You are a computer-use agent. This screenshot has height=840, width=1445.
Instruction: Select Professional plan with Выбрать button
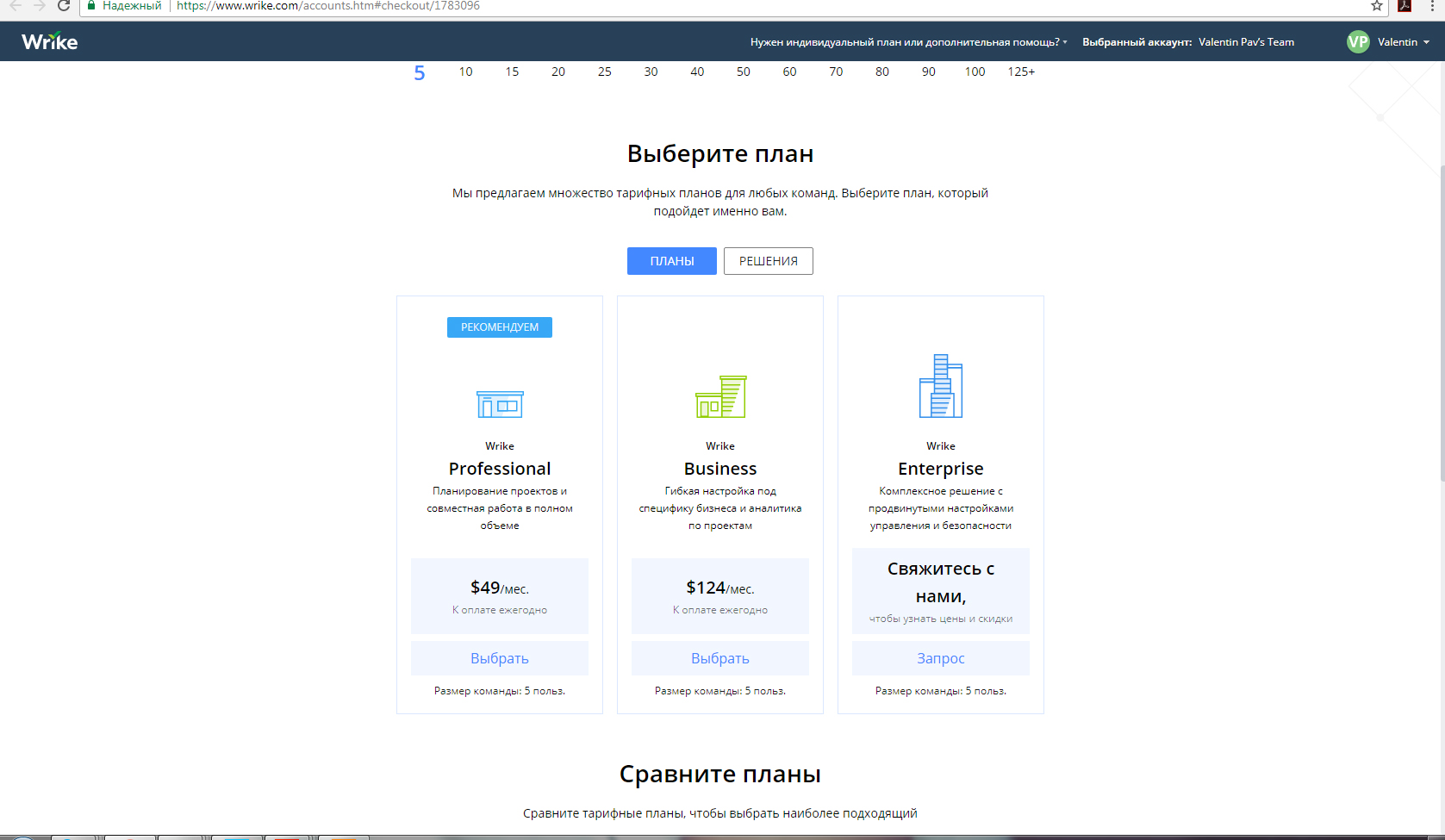tap(500, 658)
